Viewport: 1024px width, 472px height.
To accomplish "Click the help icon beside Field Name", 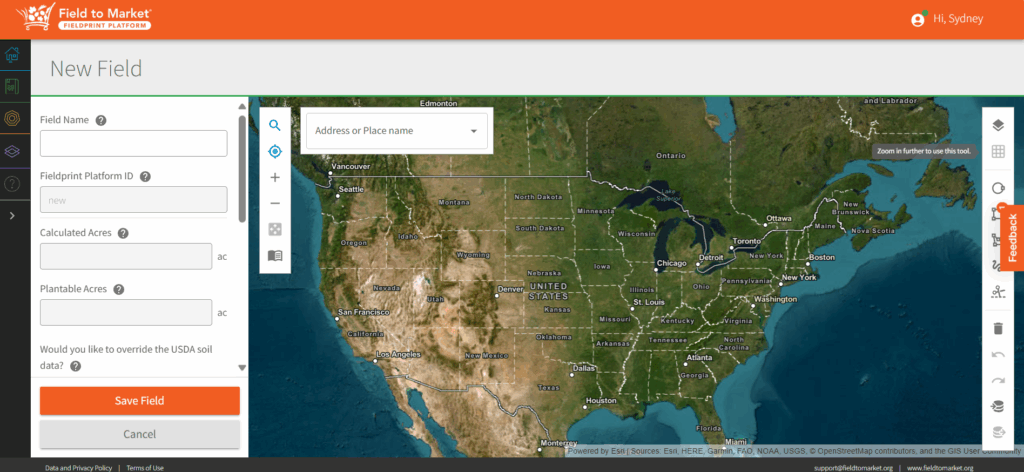I will [101, 120].
